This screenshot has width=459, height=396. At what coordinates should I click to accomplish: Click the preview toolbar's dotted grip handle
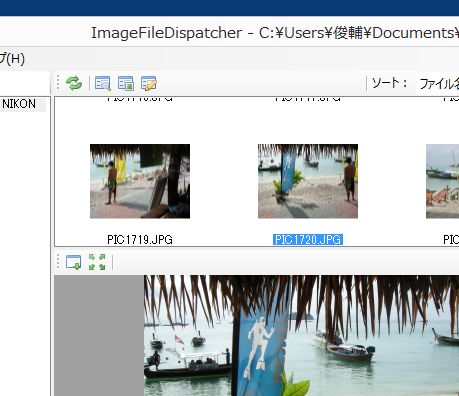[58, 262]
